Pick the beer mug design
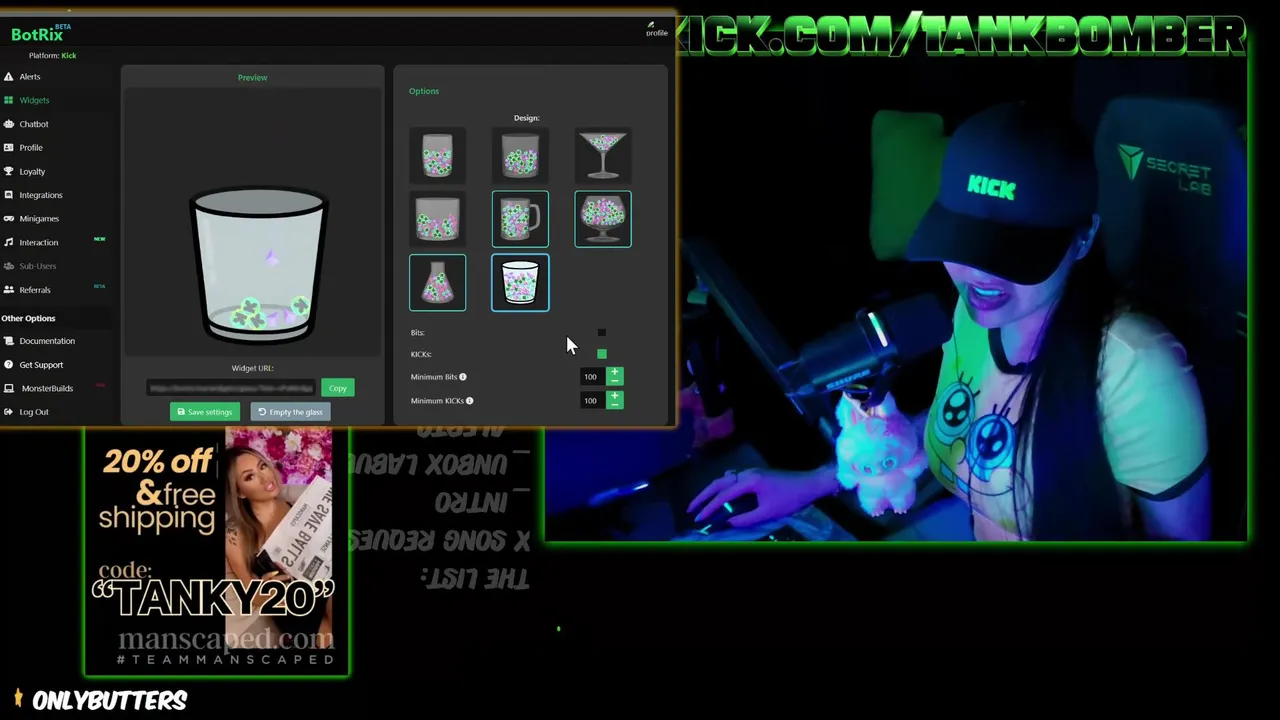Viewport: 1280px width, 720px height. tap(520, 219)
